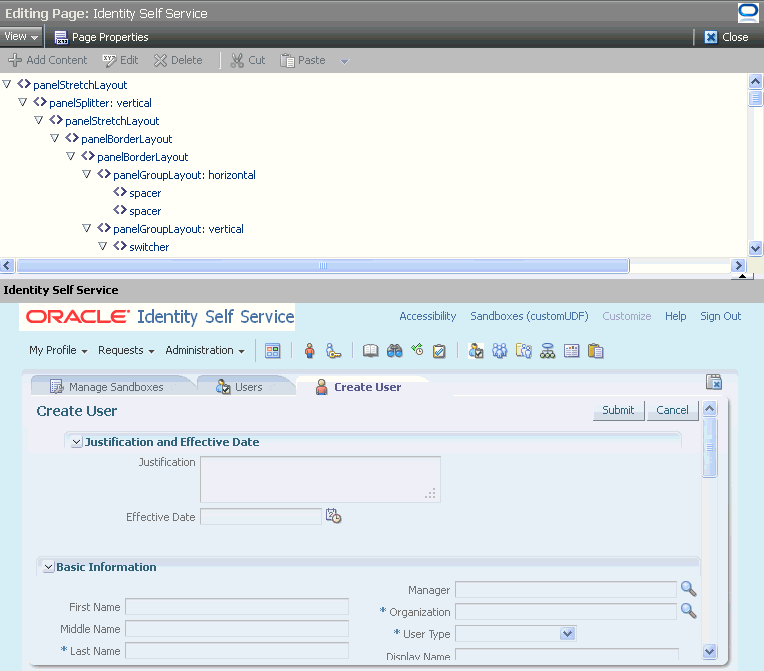Click the clipboard checkmark icon
The image size is (764, 671).
click(x=439, y=351)
